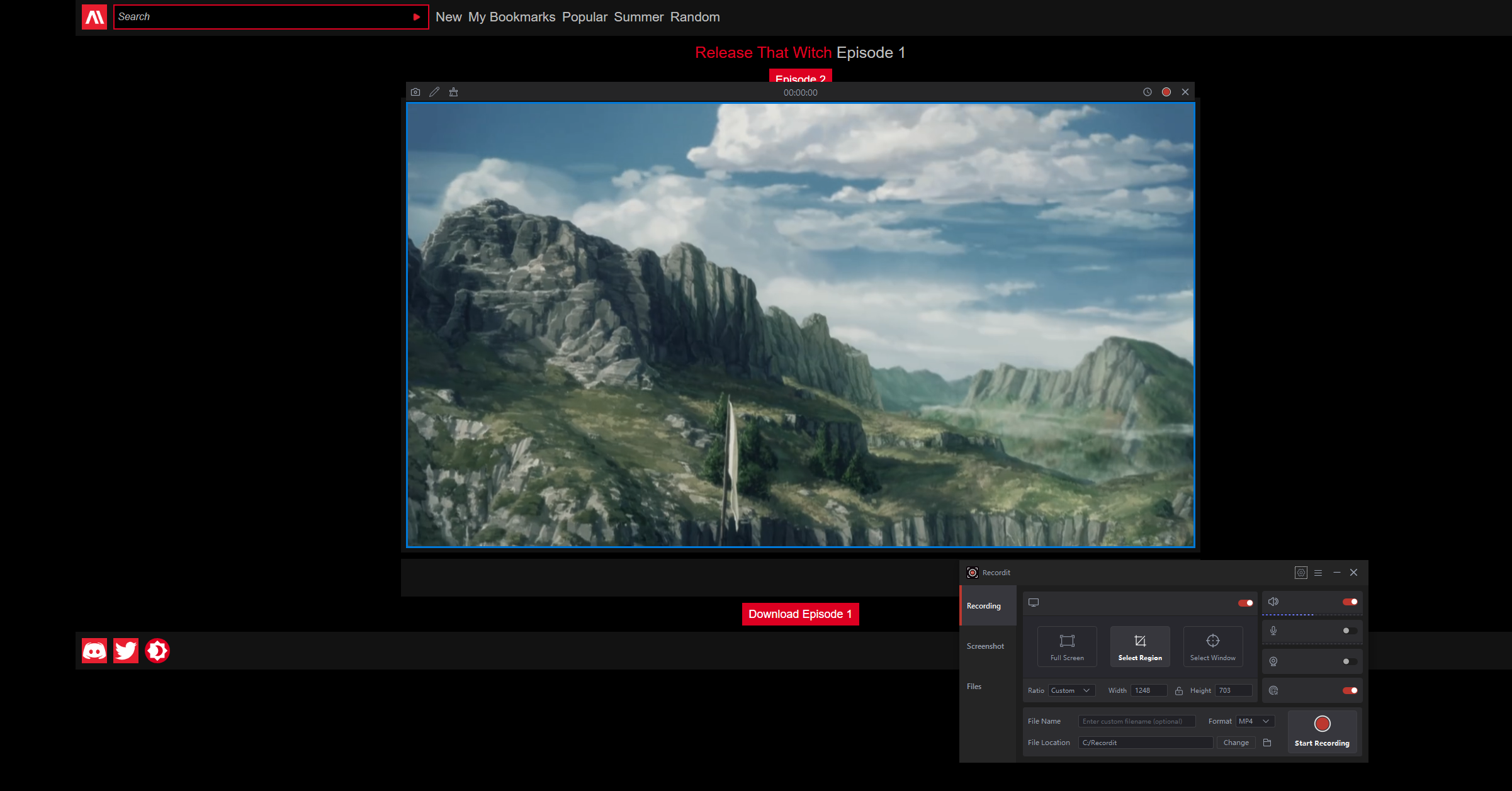Enable microphone recording toggle
The width and height of the screenshot is (1512, 791).
tap(1349, 631)
